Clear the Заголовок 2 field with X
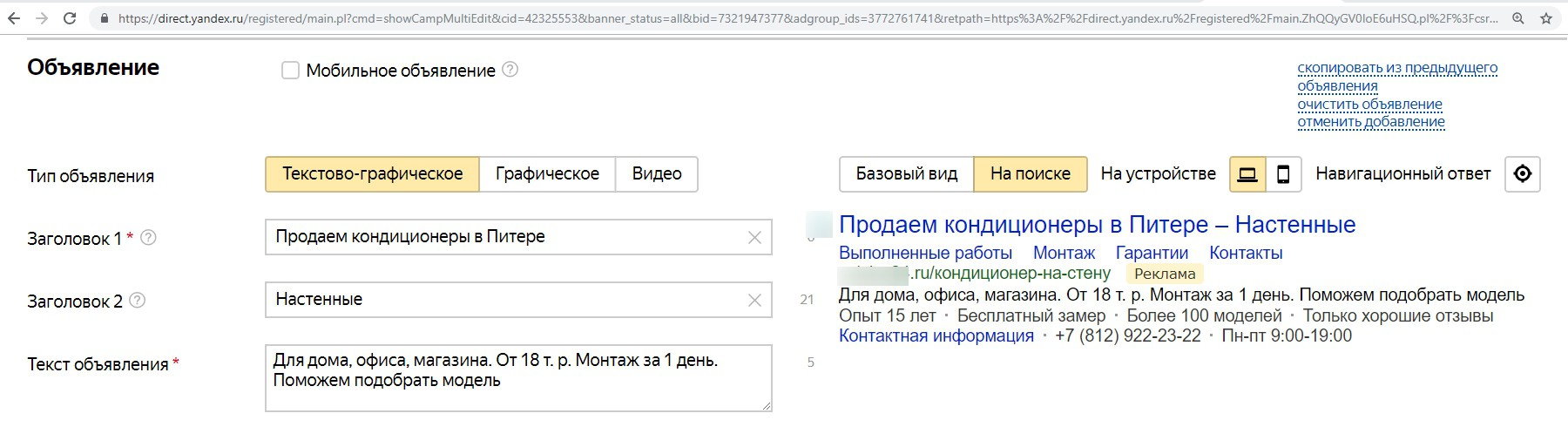Image resolution: width=1568 pixels, height=427 pixels. click(x=754, y=300)
